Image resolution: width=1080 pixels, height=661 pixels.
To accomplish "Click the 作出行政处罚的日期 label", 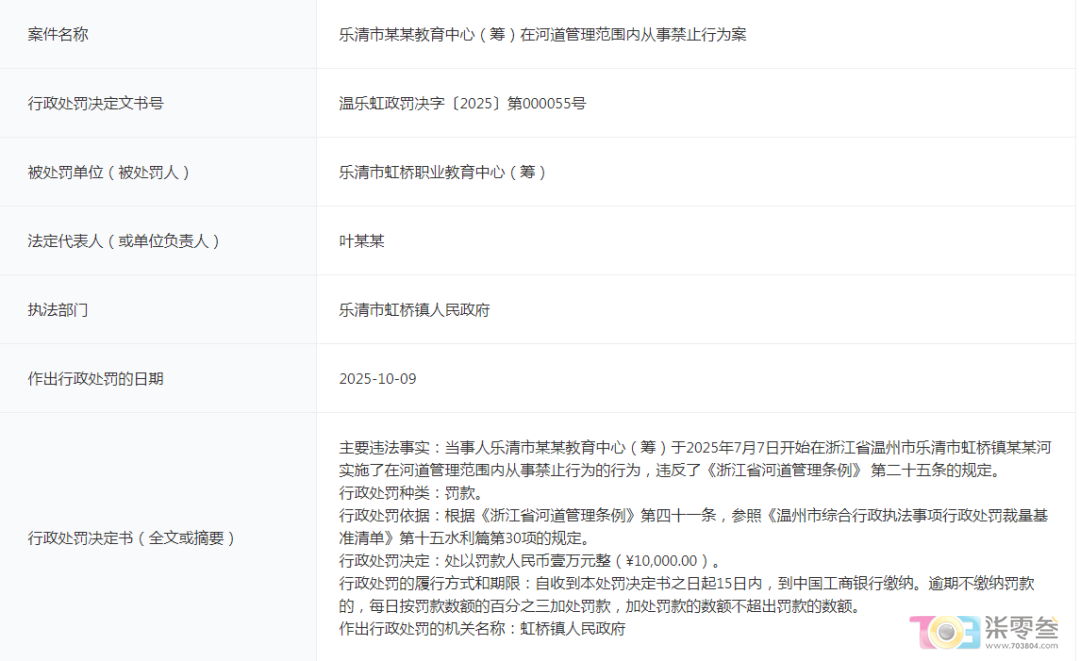I will click(95, 379).
